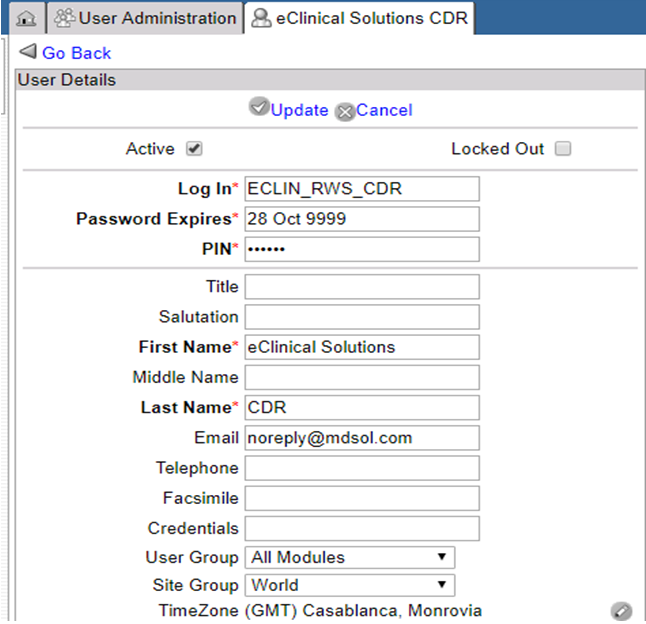
Task: Click the Title input field
Action: (362, 287)
